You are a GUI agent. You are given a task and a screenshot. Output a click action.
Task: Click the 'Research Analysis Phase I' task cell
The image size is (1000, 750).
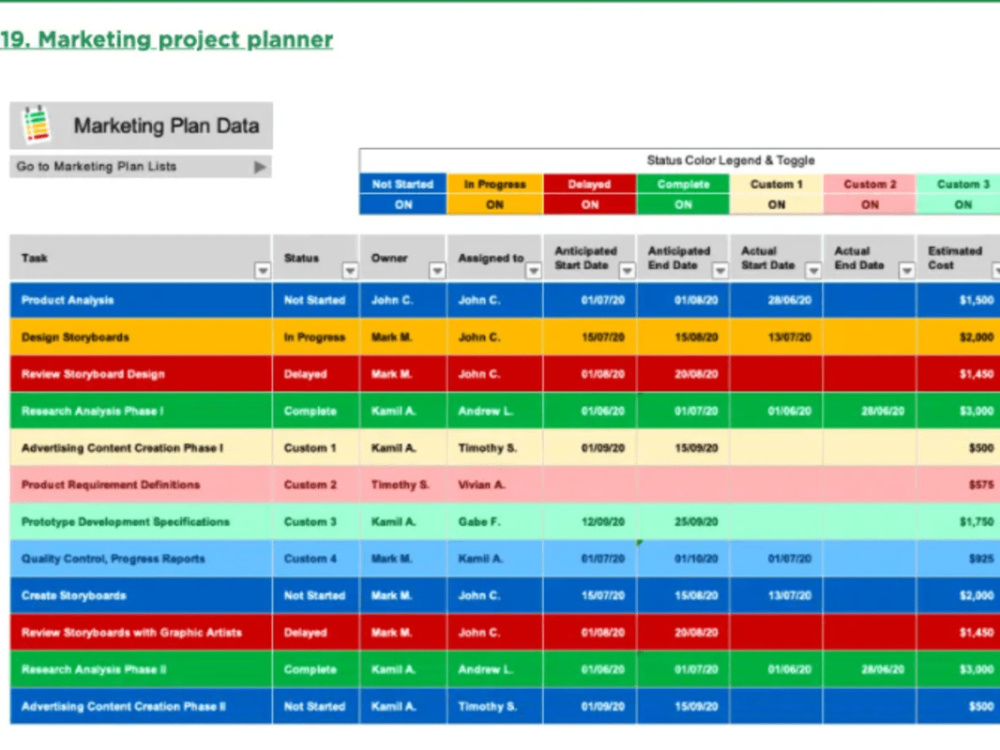point(141,411)
